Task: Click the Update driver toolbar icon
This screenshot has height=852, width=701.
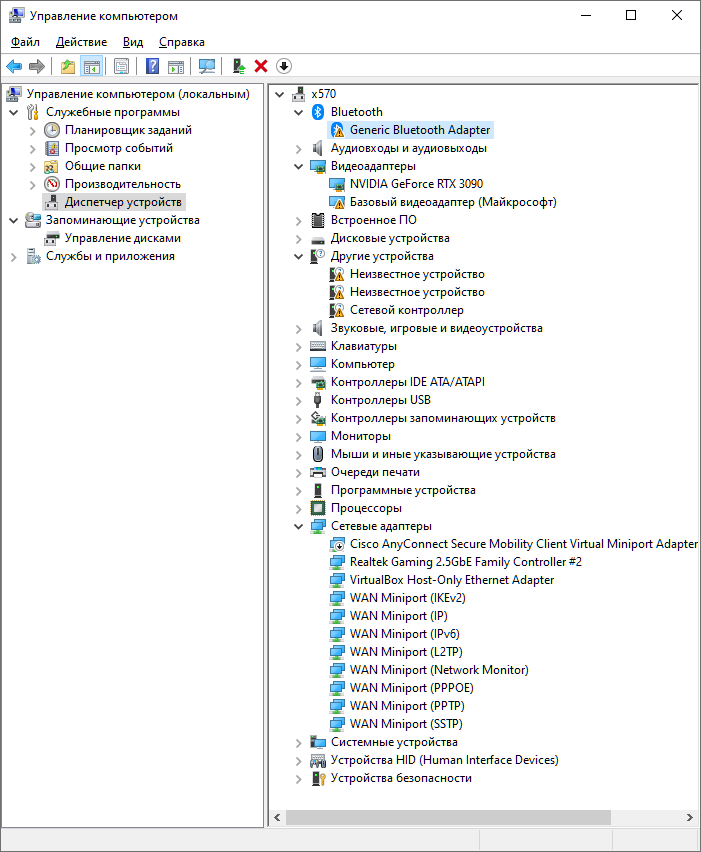Action: (239, 66)
